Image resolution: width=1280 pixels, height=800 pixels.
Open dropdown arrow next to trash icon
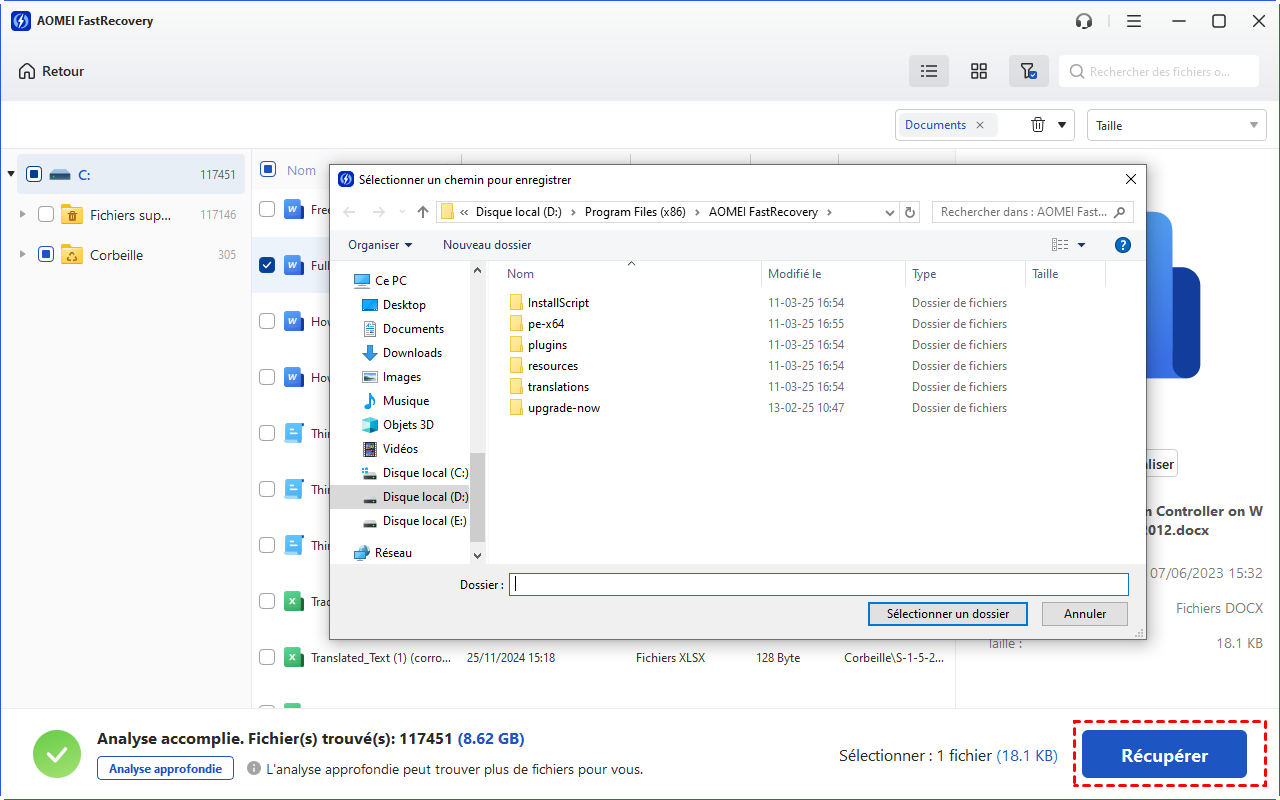(1062, 125)
